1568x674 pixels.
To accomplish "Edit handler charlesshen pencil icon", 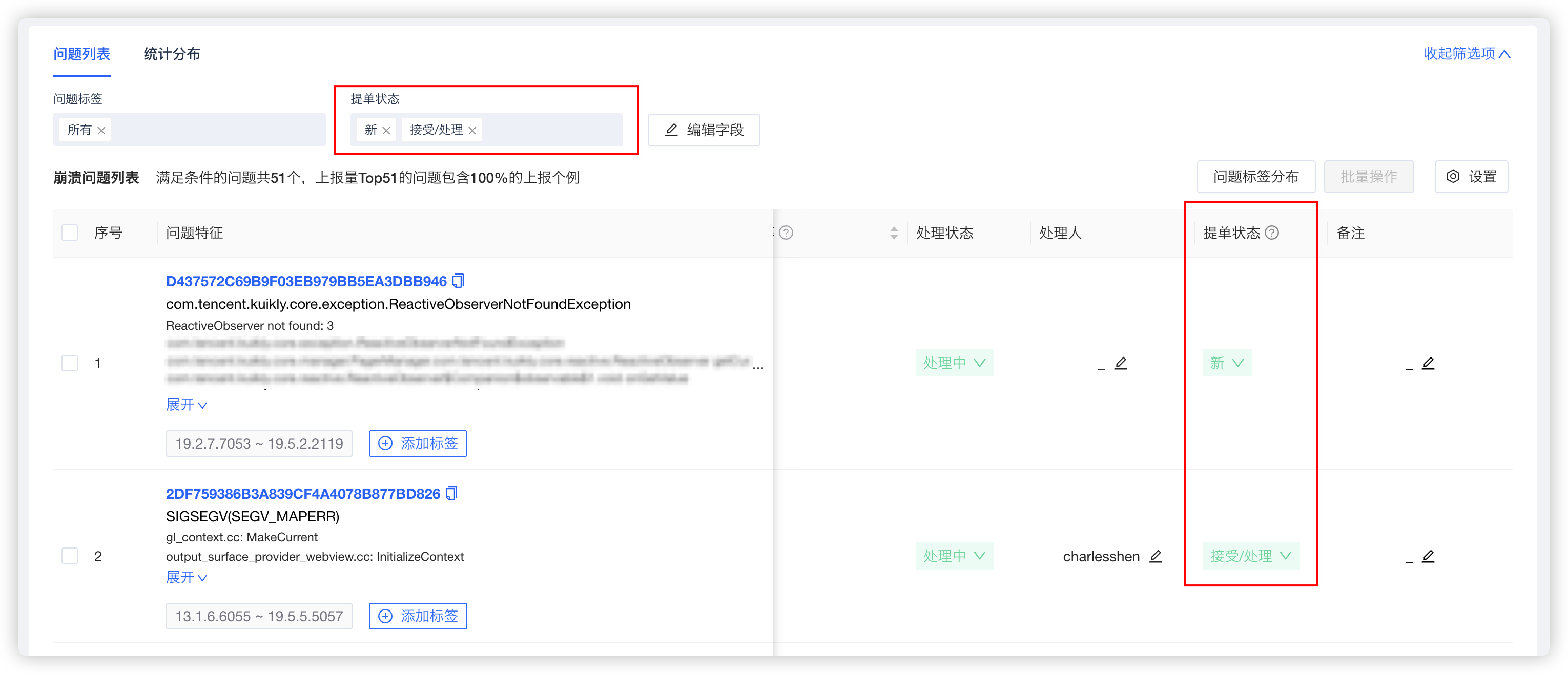I will 1156,556.
